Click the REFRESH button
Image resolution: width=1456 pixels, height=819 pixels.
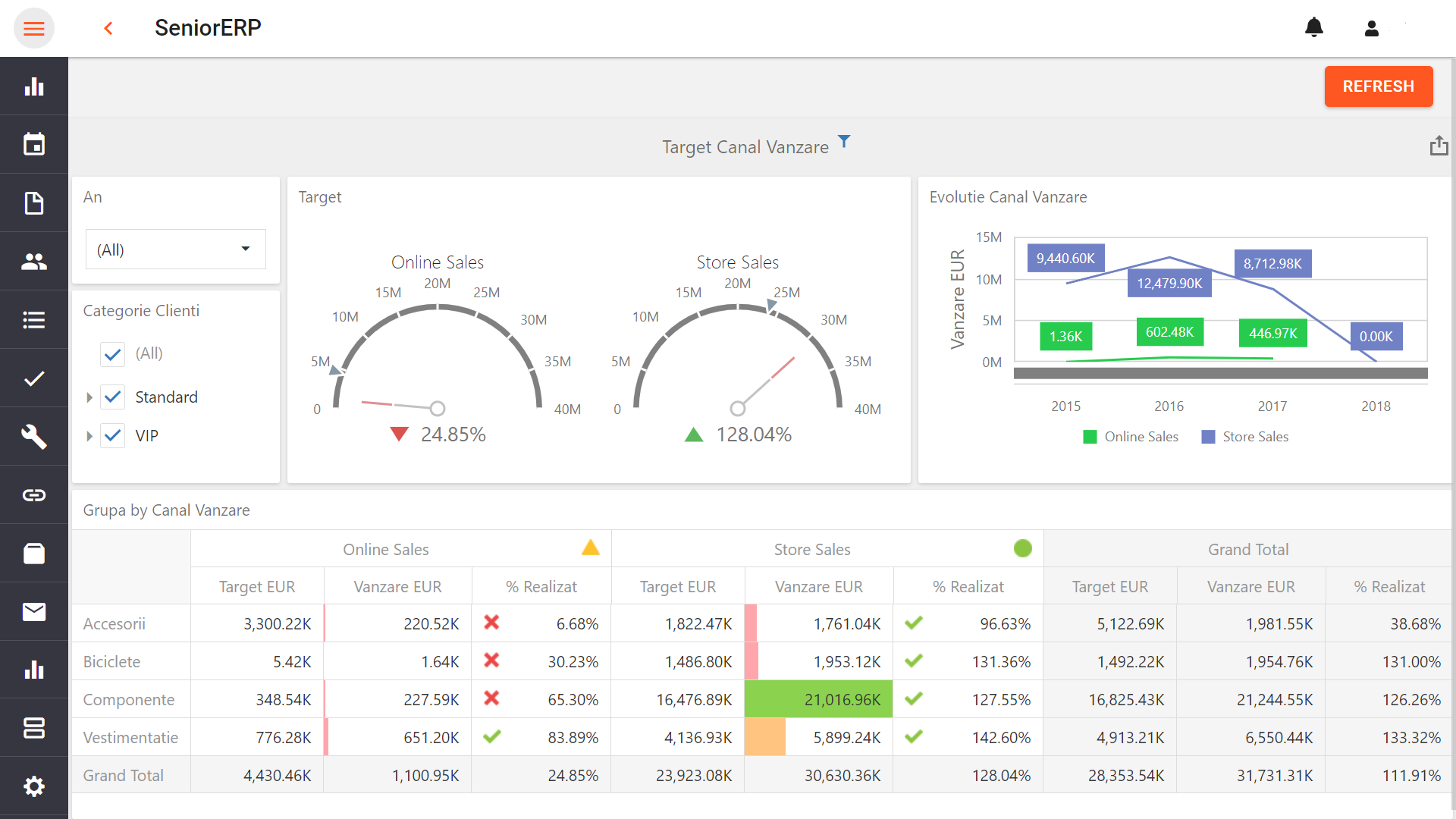pyautogui.click(x=1378, y=86)
